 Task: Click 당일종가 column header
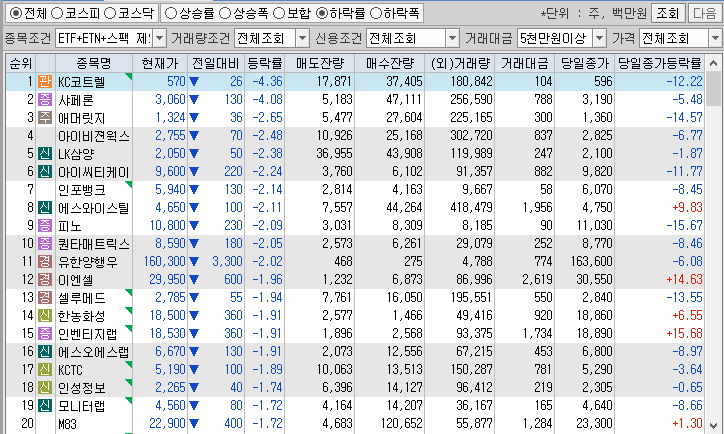(x=585, y=63)
